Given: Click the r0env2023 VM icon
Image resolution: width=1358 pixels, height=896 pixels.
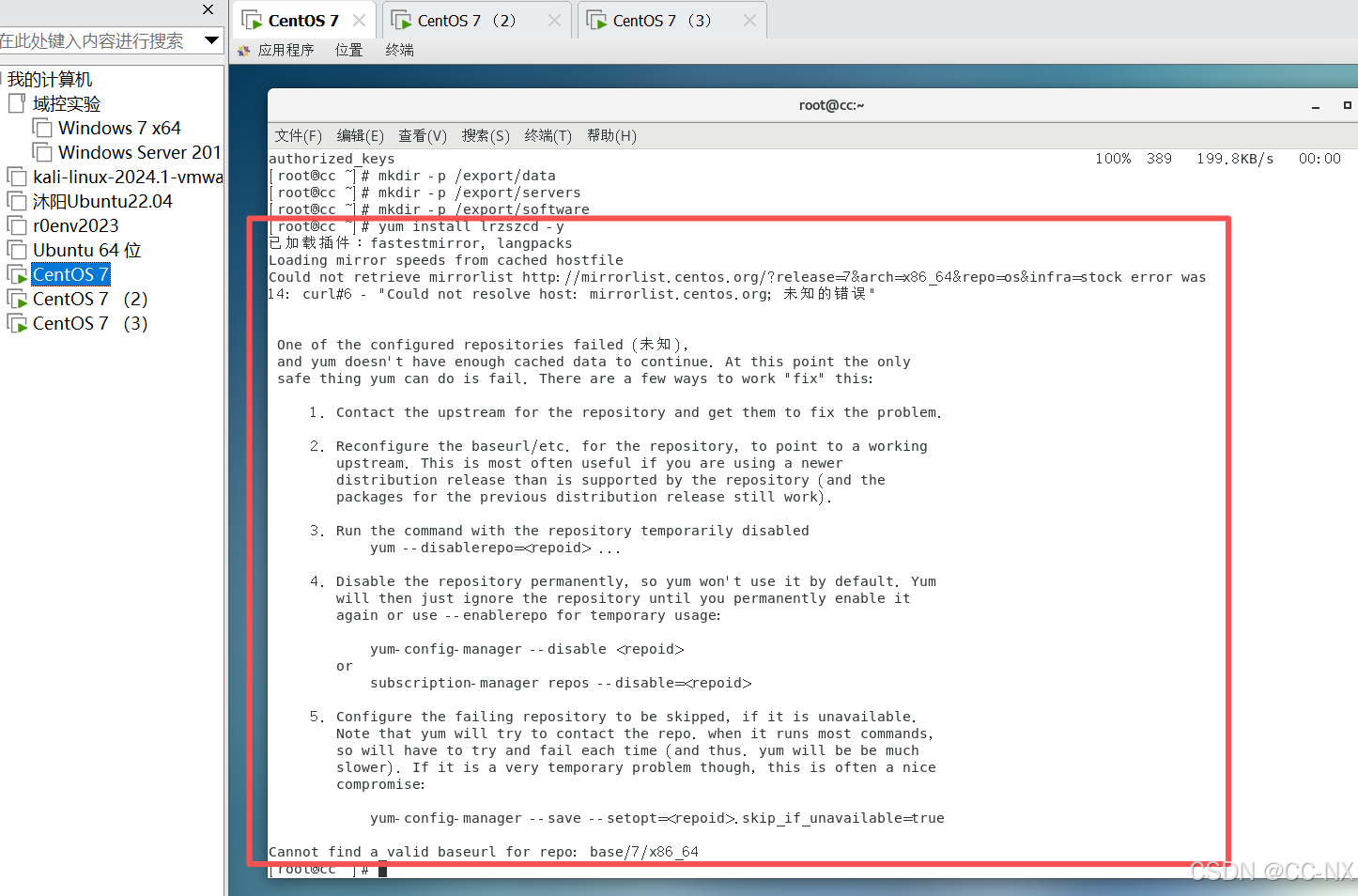Looking at the screenshot, I should tap(17, 225).
